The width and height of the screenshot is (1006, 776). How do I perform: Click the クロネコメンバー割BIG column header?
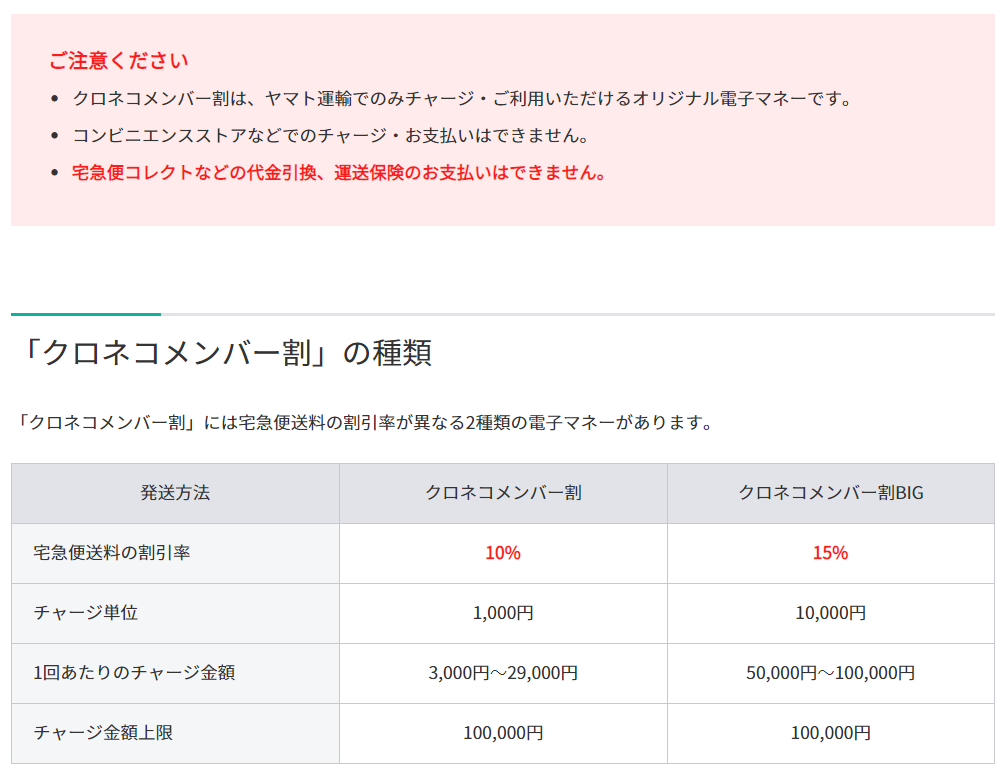(x=831, y=493)
